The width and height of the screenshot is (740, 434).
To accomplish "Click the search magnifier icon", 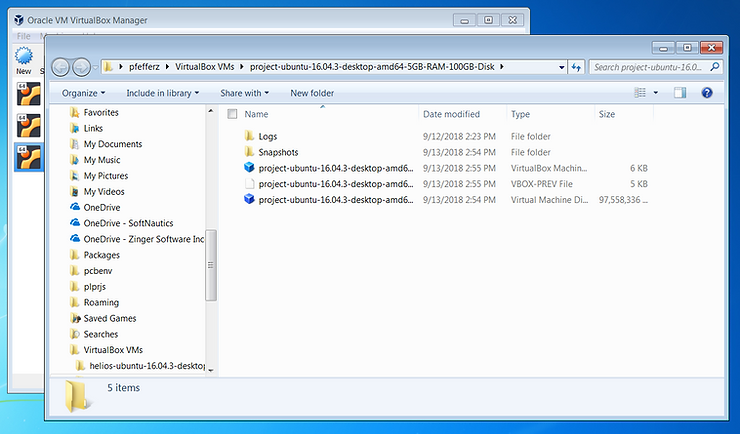I will (715, 67).
